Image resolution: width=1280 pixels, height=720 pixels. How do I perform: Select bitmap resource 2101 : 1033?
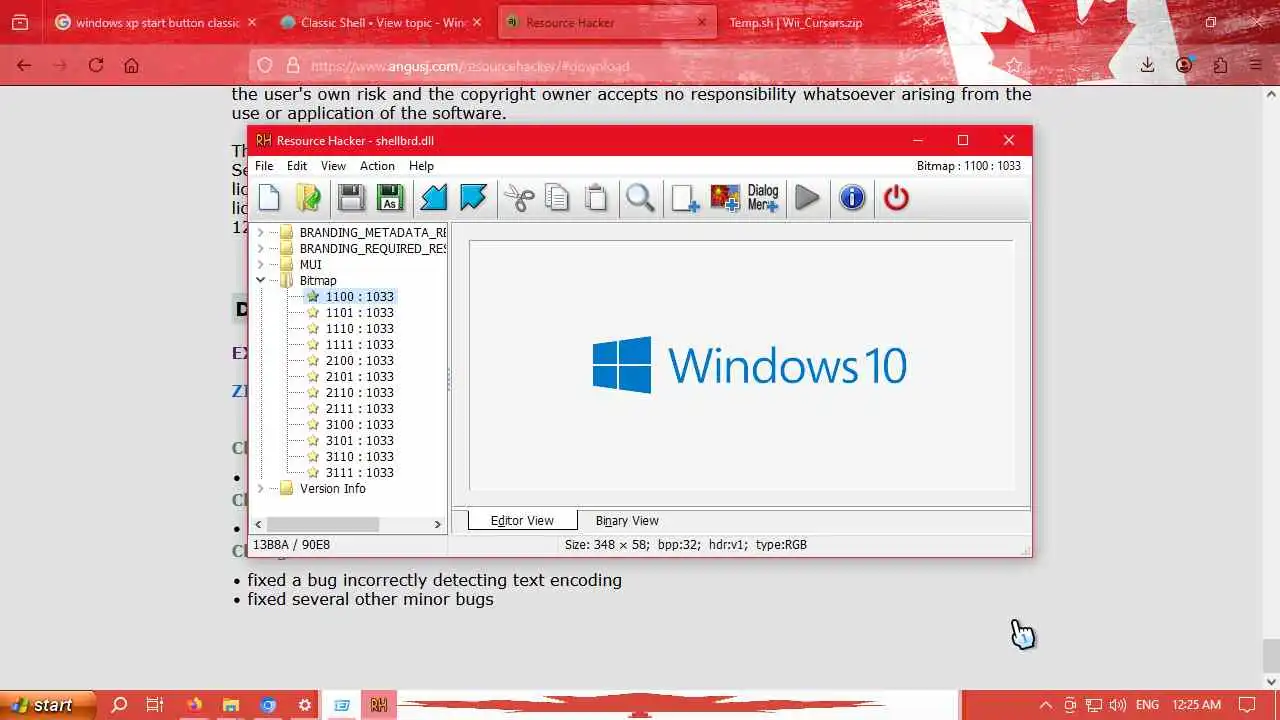pyautogui.click(x=359, y=376)
